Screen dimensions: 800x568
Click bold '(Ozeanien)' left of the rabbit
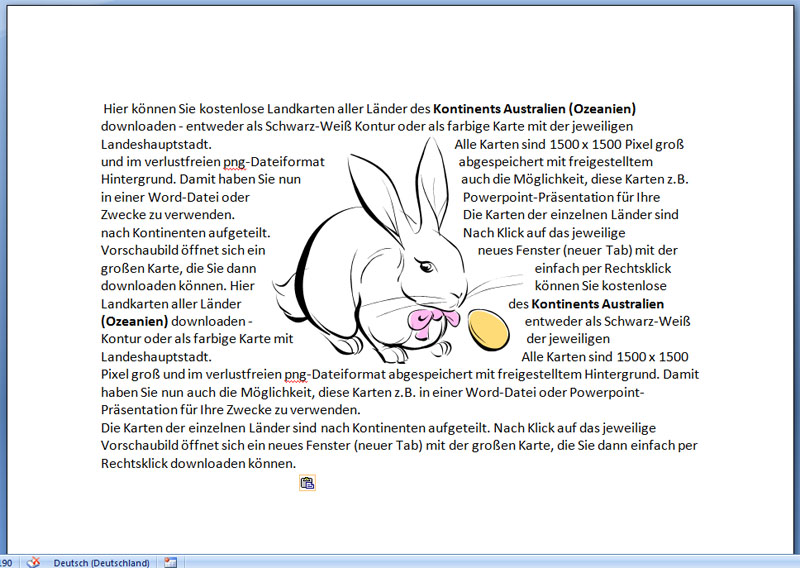pyautogui.click(x=135, y=321)
